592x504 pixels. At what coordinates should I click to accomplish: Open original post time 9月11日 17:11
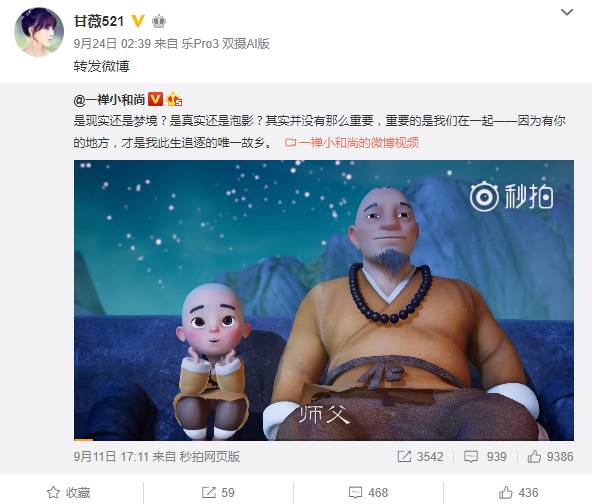click(x=111, y=457)
